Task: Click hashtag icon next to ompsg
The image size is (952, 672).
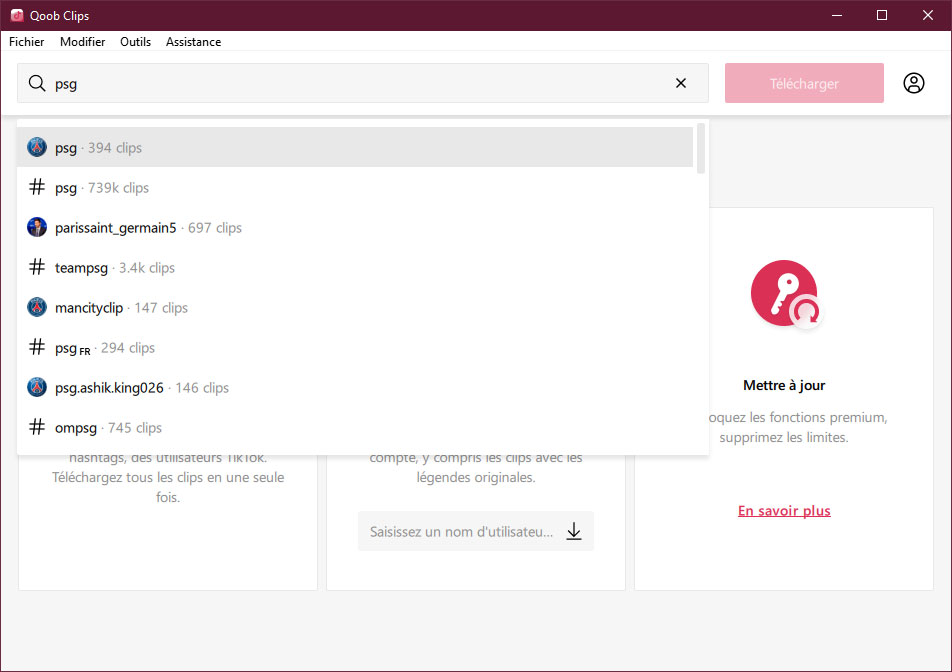Action: (x=37, y=427)
